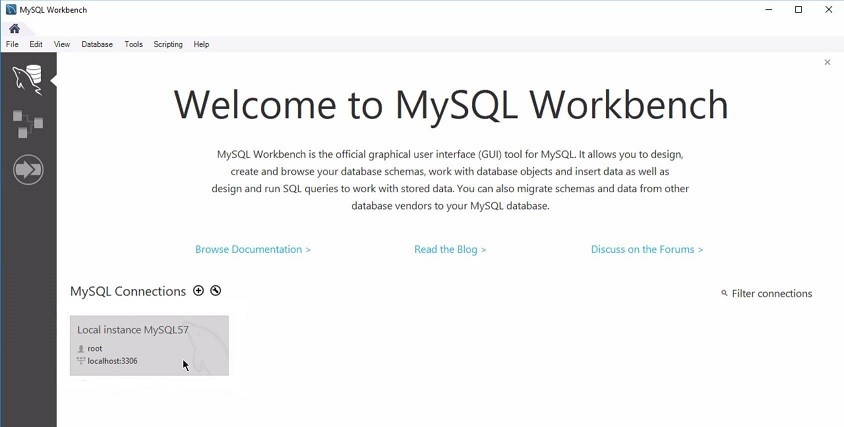Open the Local instance MySQL57 connection tile
This screenshot has height=427, width=844.
[149, 345]
